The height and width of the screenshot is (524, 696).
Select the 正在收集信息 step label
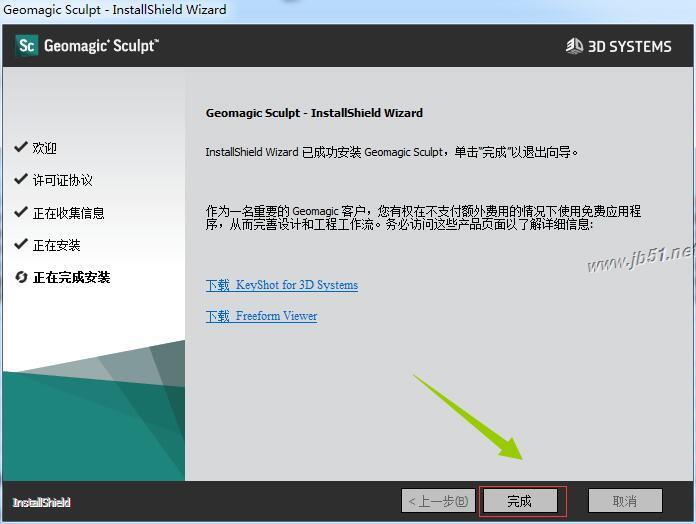pos(68,213)
